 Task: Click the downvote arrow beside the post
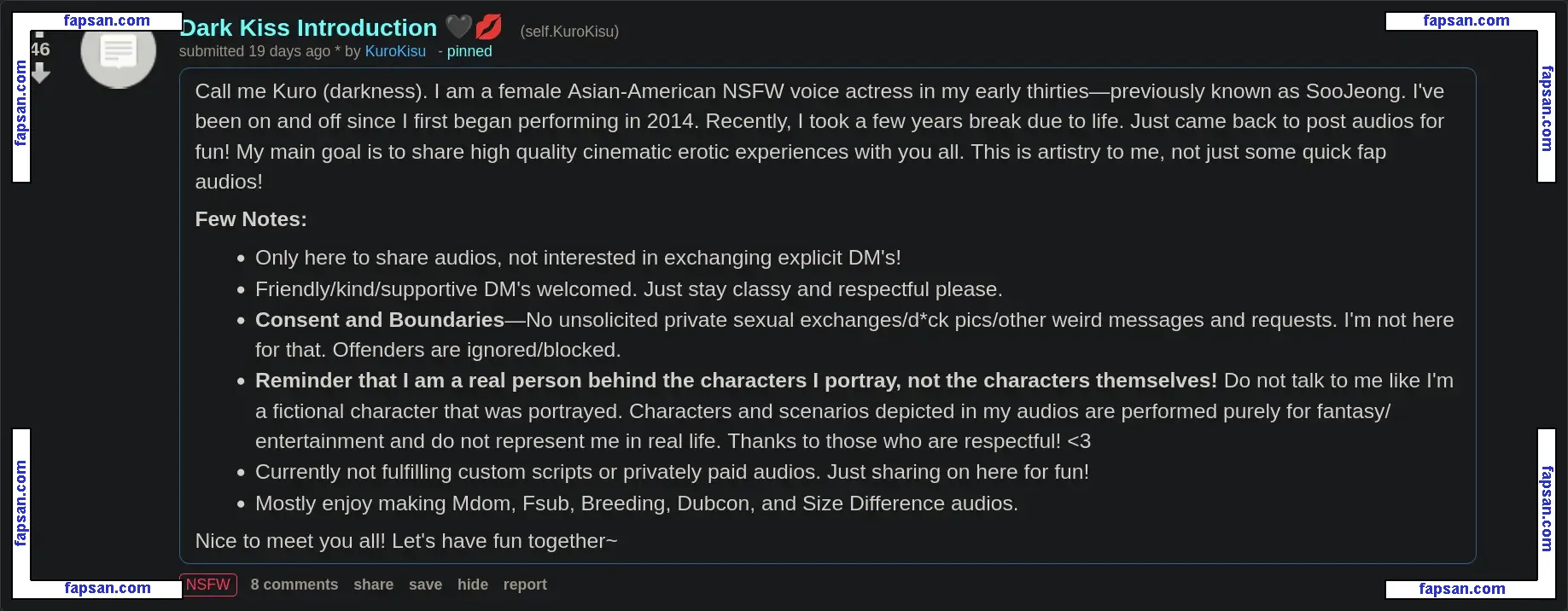[x=40, y=73]
